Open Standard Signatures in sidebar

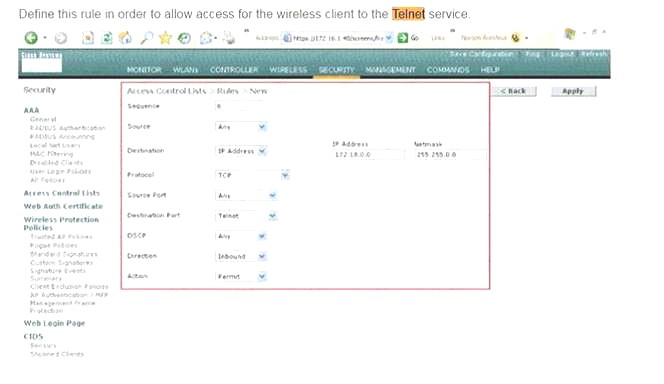64,254
